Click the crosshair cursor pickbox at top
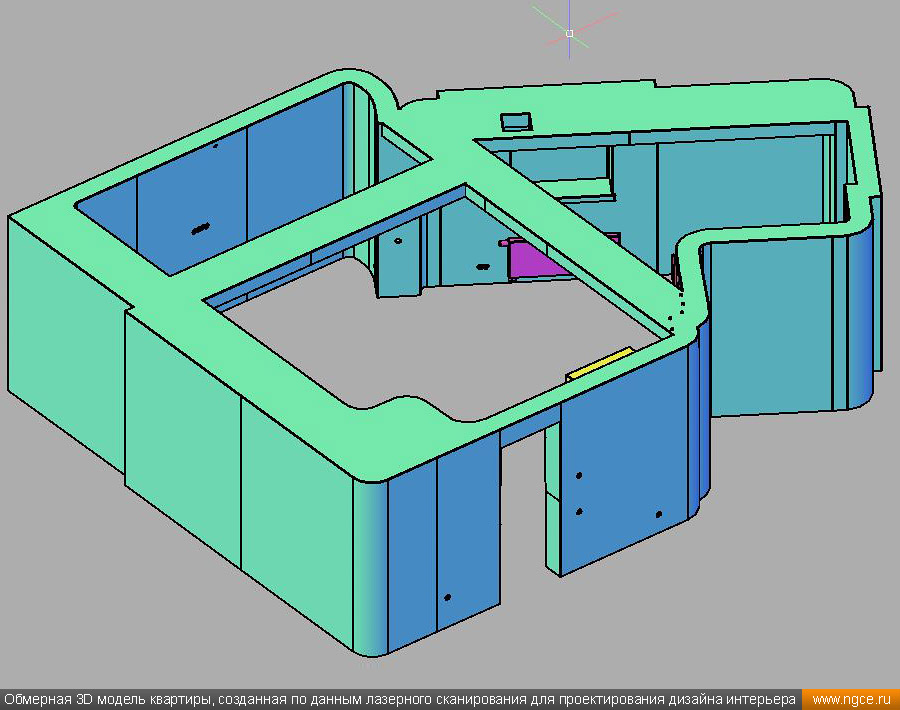 pyautogui.click(x=569, y=33)
